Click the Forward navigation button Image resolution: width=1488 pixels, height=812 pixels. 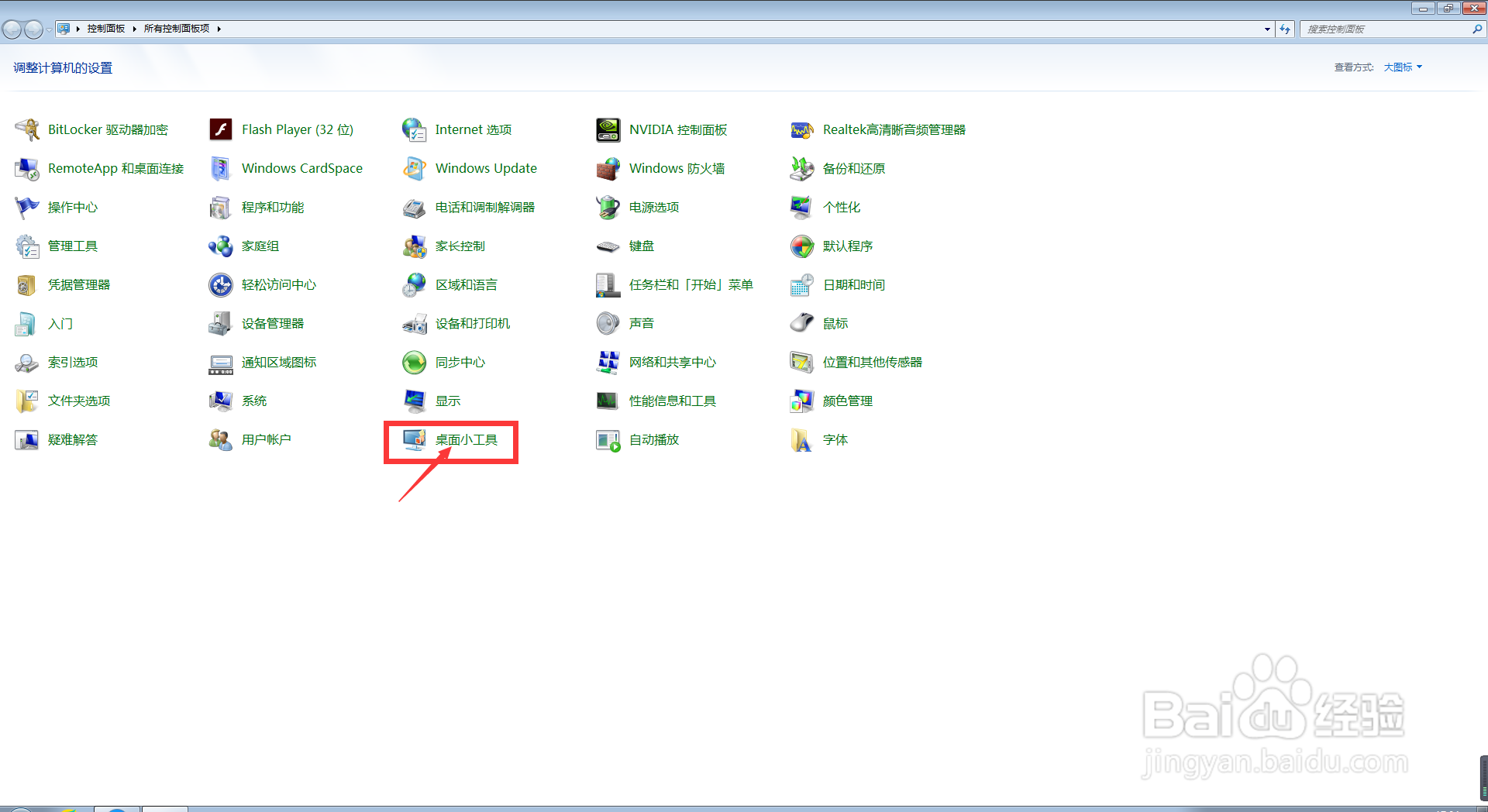tap(34, 29)
